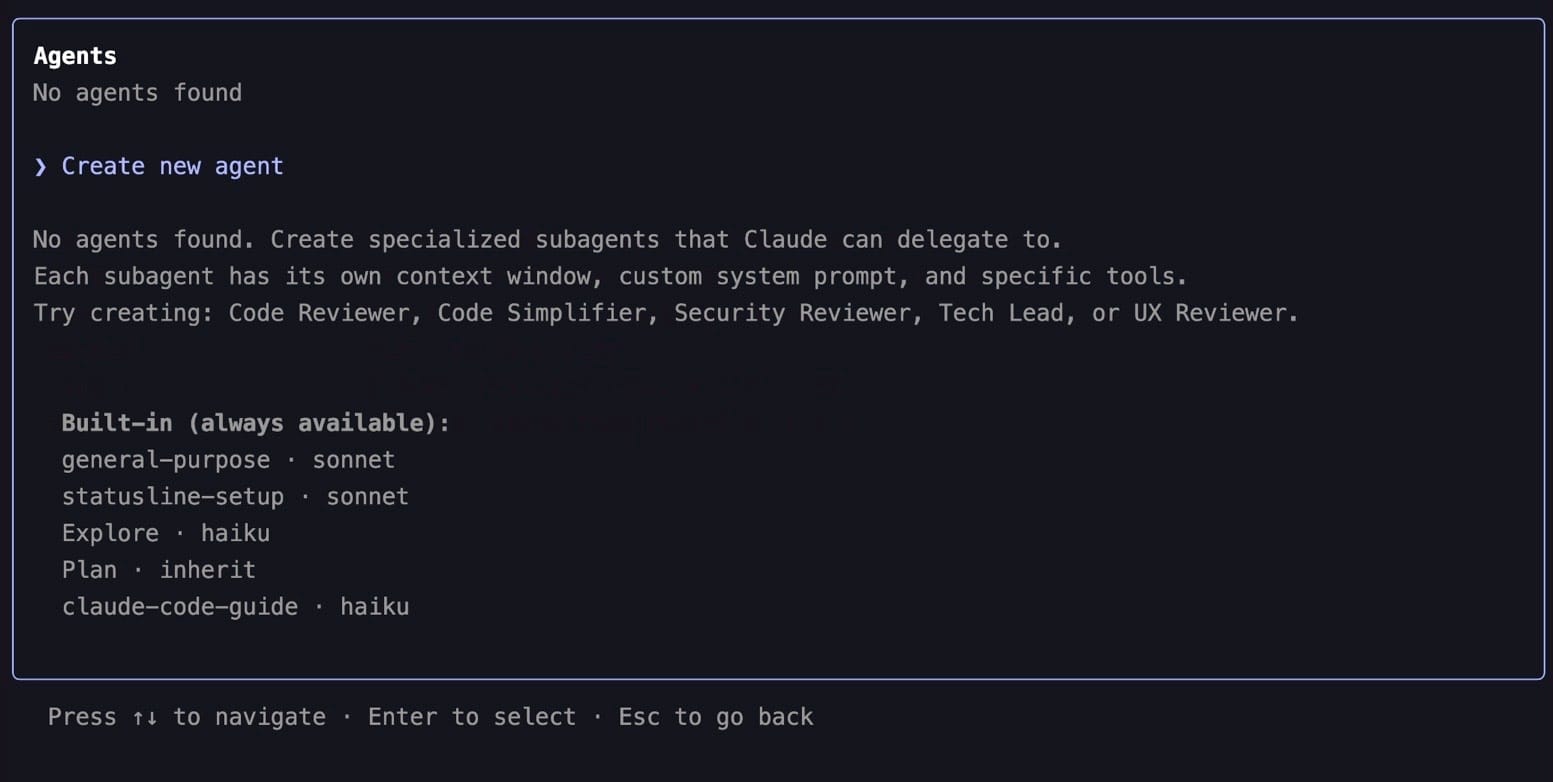The height and width of the screenshot is (782, 1553).
Task: Click the Esc to go back footer hint
Action: tap(715, 716)
